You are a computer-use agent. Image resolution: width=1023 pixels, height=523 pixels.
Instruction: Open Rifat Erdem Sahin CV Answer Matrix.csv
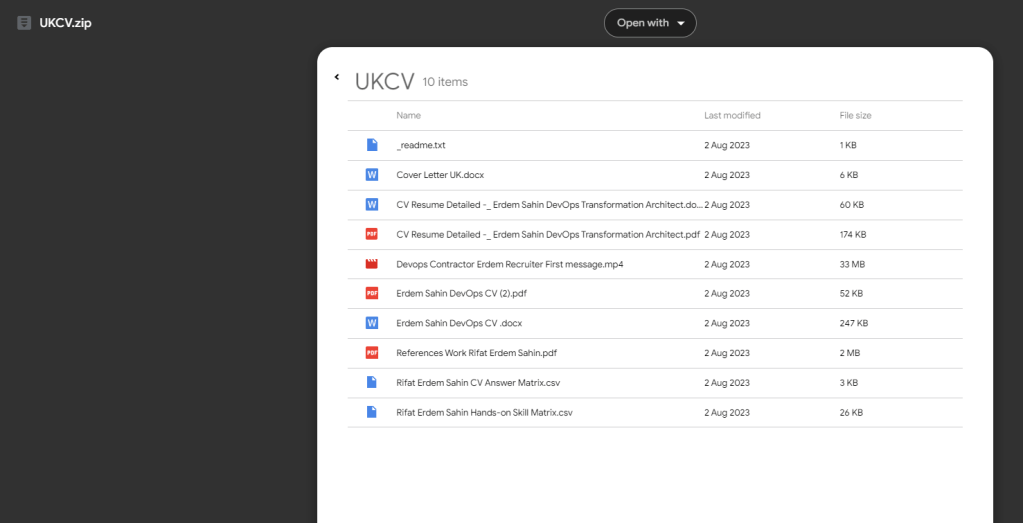pyautogui.click(x=478, y=383)
